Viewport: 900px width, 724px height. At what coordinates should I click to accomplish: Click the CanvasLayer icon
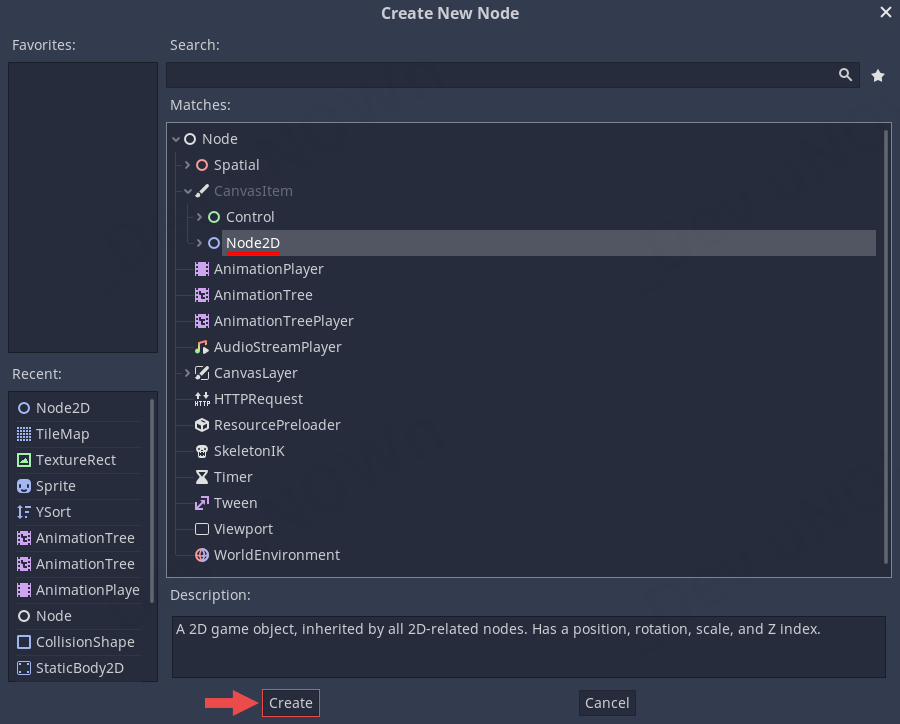[202, 373]
